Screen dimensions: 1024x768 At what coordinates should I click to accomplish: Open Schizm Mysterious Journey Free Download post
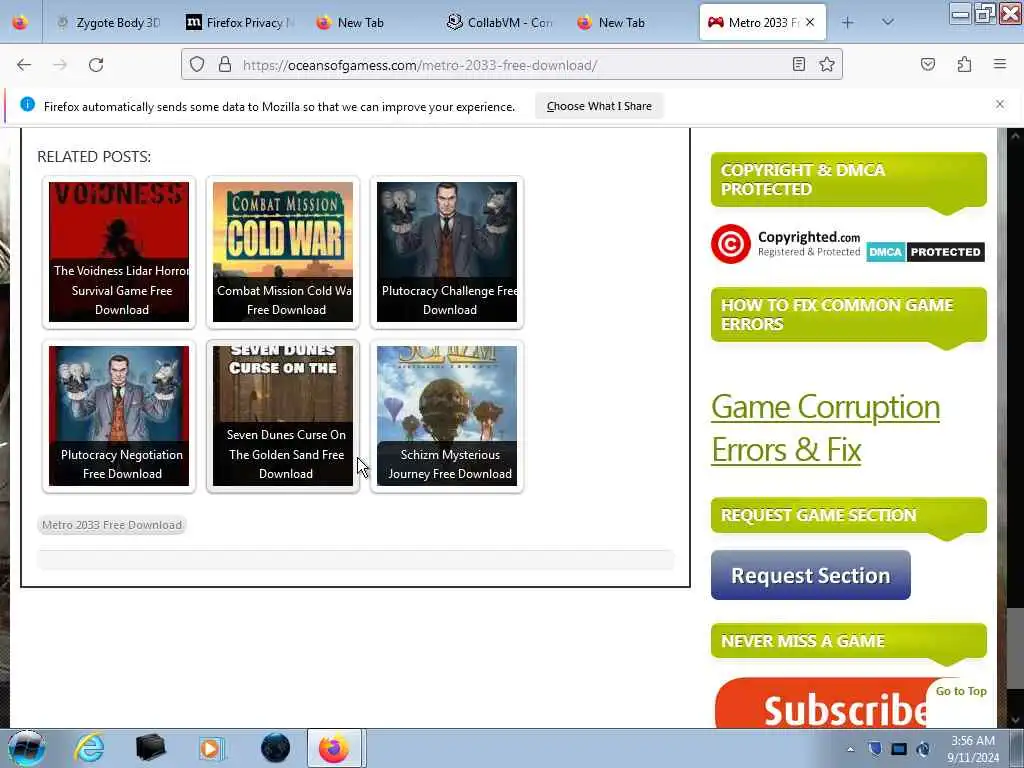(447, 416)
